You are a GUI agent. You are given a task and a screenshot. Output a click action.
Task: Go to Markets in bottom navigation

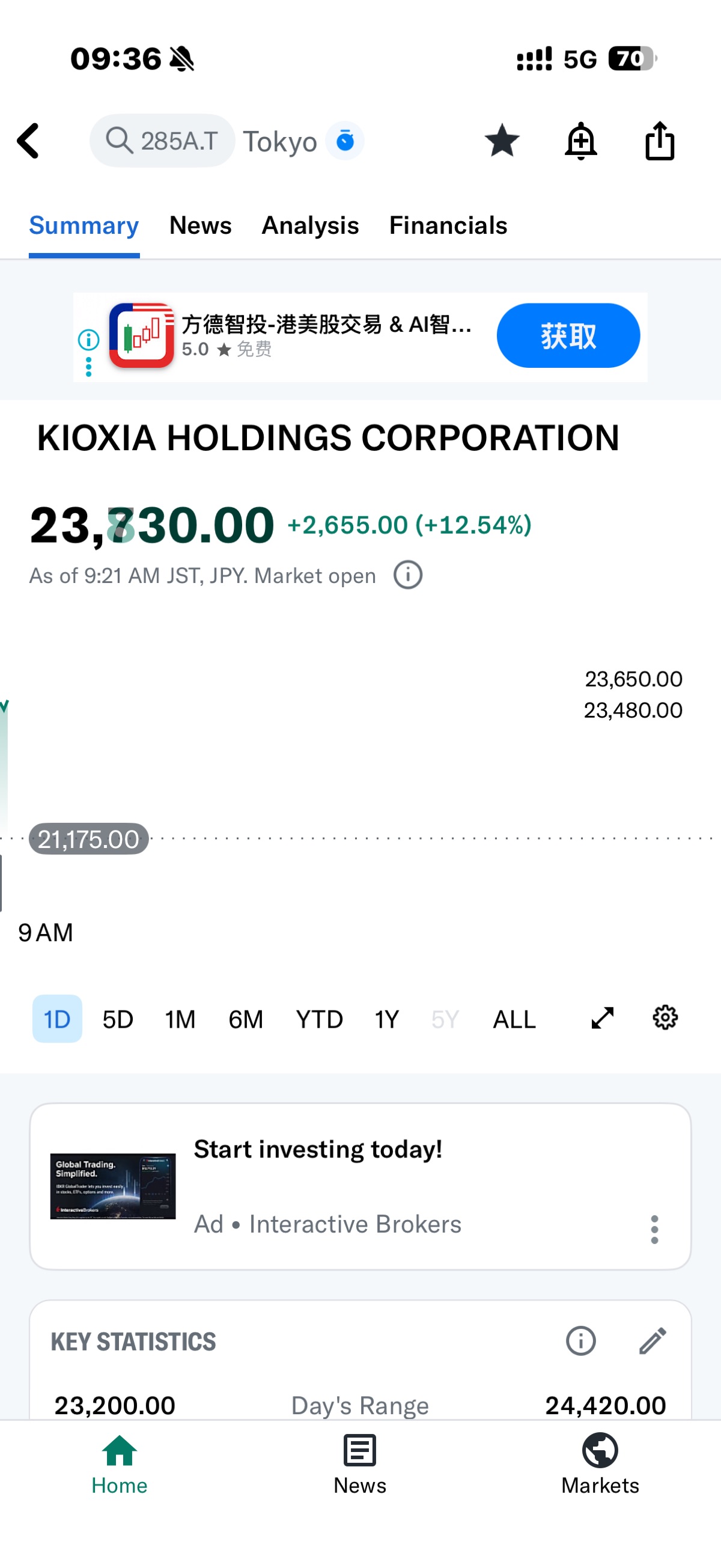(x=599, y=1464)
